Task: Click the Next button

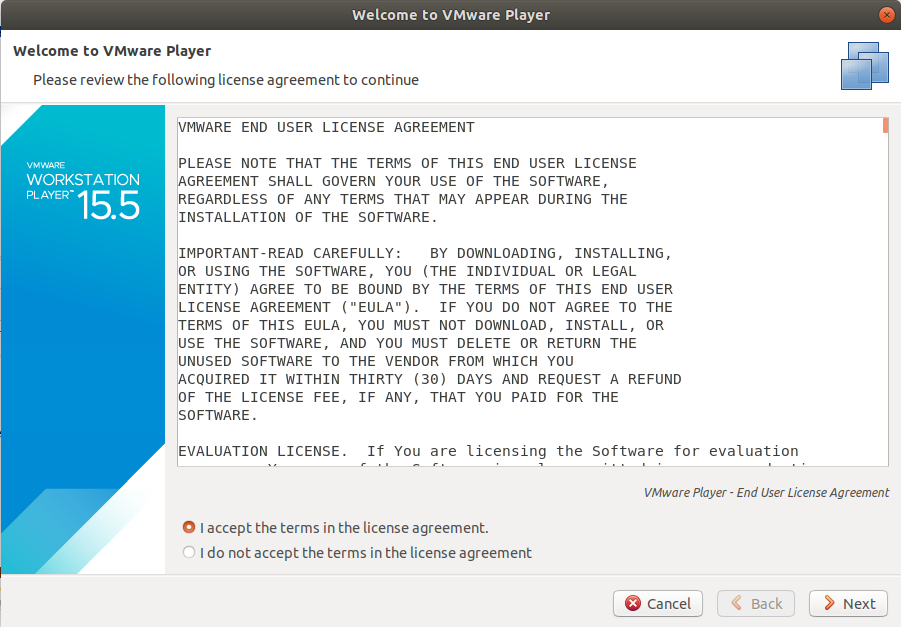Action: [x=848, y=603]
